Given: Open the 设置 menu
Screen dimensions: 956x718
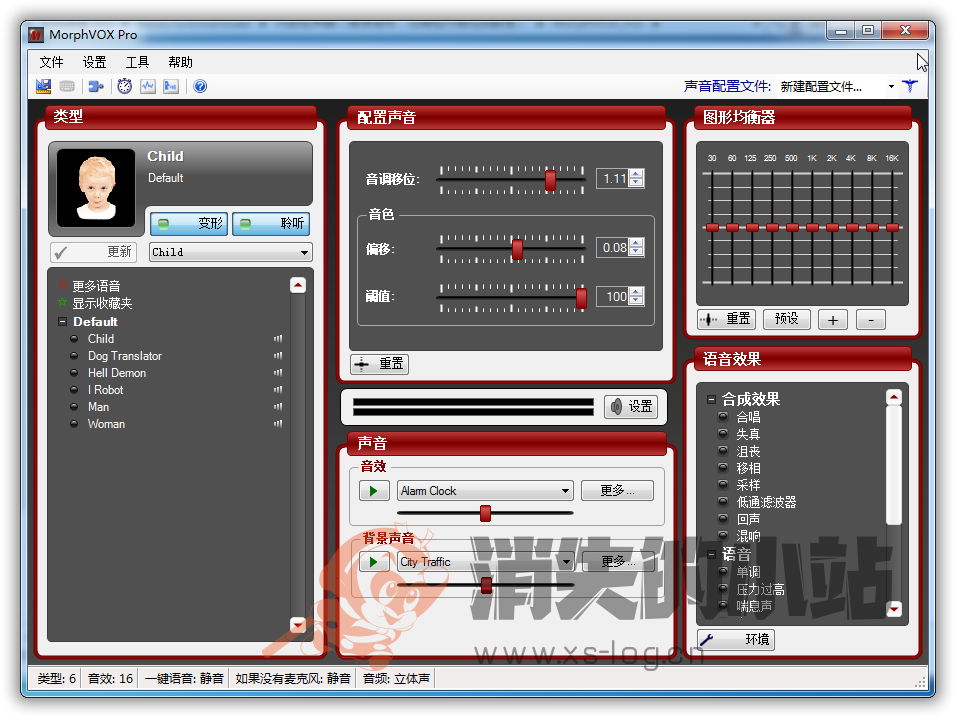Looking at the screenshot, I should coord(95,62).
